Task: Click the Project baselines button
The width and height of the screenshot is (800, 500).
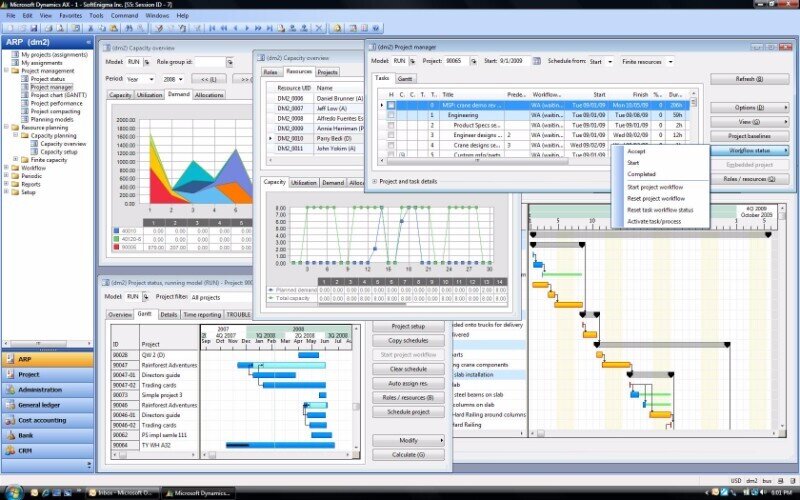Action: pyautogui.click(x=749, y=136)
